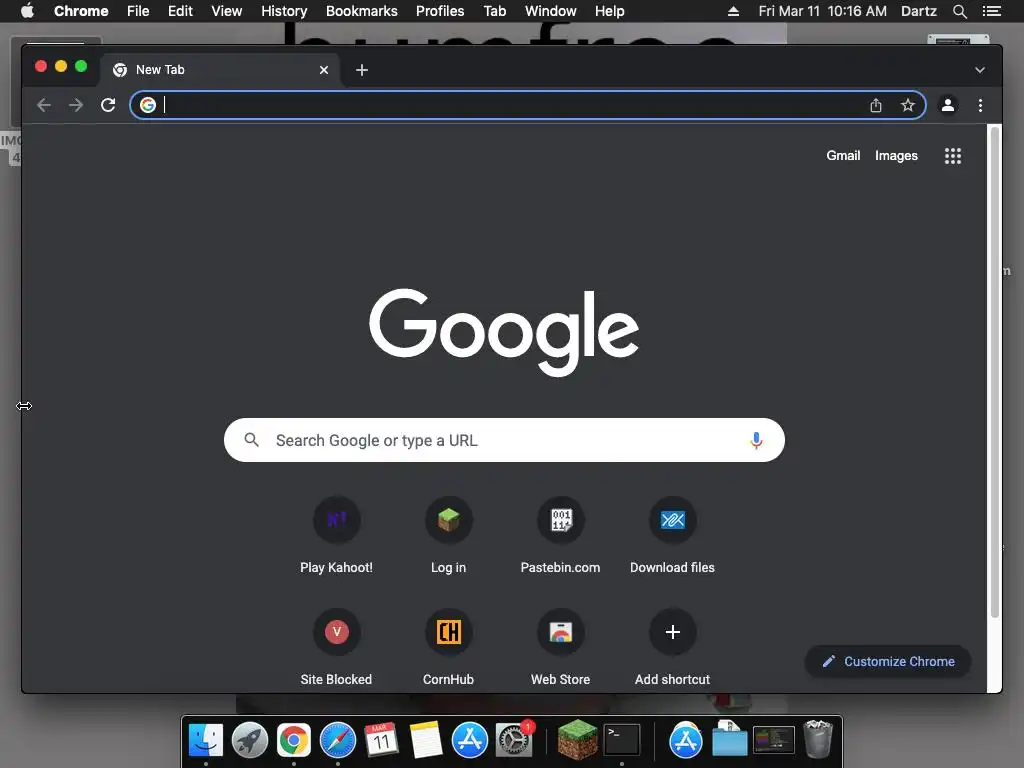Open the Chrome profile avatar button
This screenshot has width=1024, height=768.
click(948, 105)
